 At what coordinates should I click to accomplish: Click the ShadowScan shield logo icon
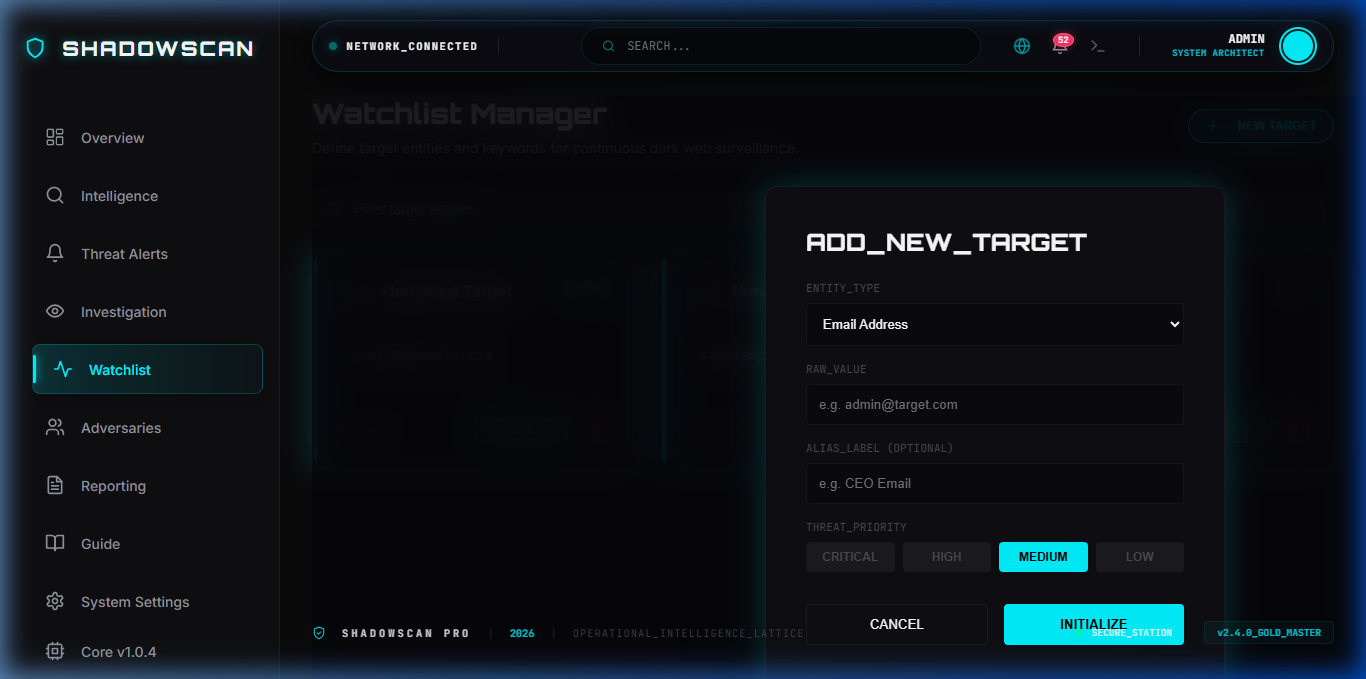[x=35, y=48]
